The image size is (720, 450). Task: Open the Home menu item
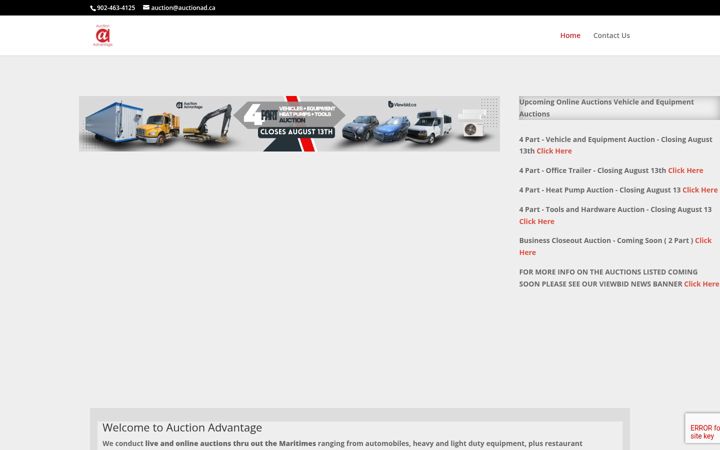[x=570, y=35]
